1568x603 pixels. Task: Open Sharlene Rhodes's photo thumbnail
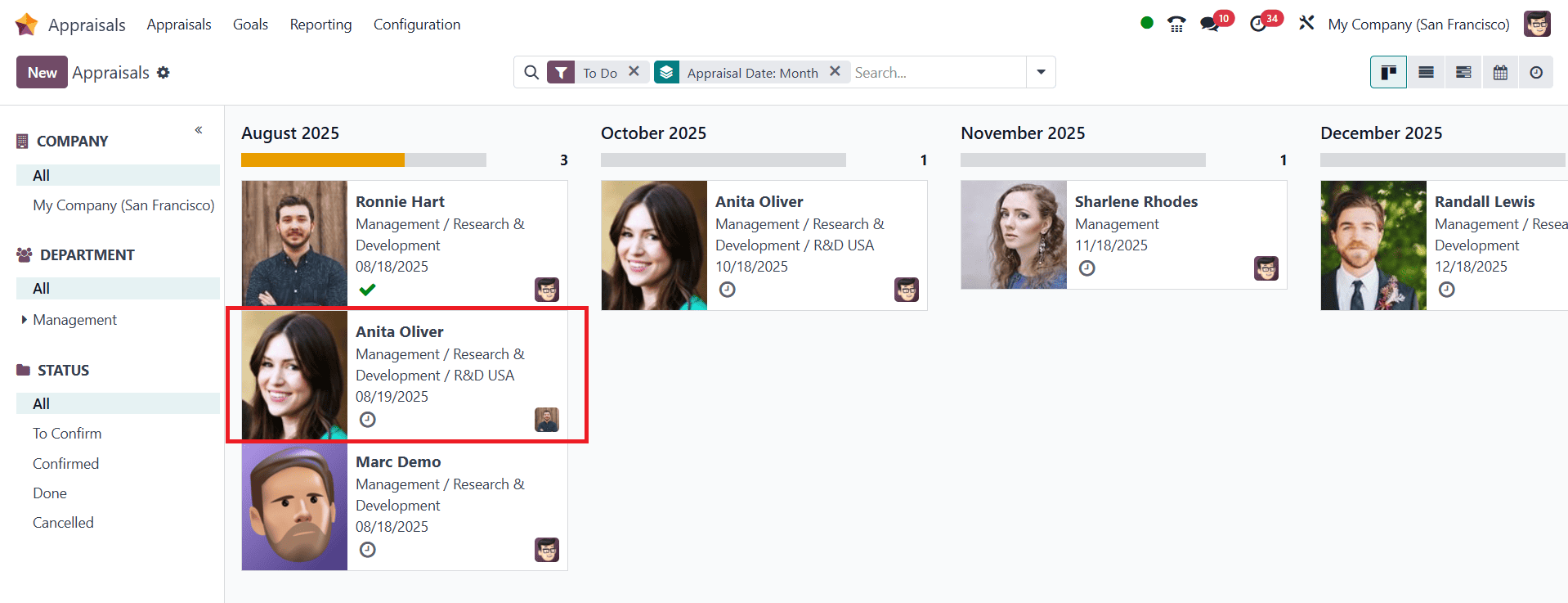[1014, 235]
